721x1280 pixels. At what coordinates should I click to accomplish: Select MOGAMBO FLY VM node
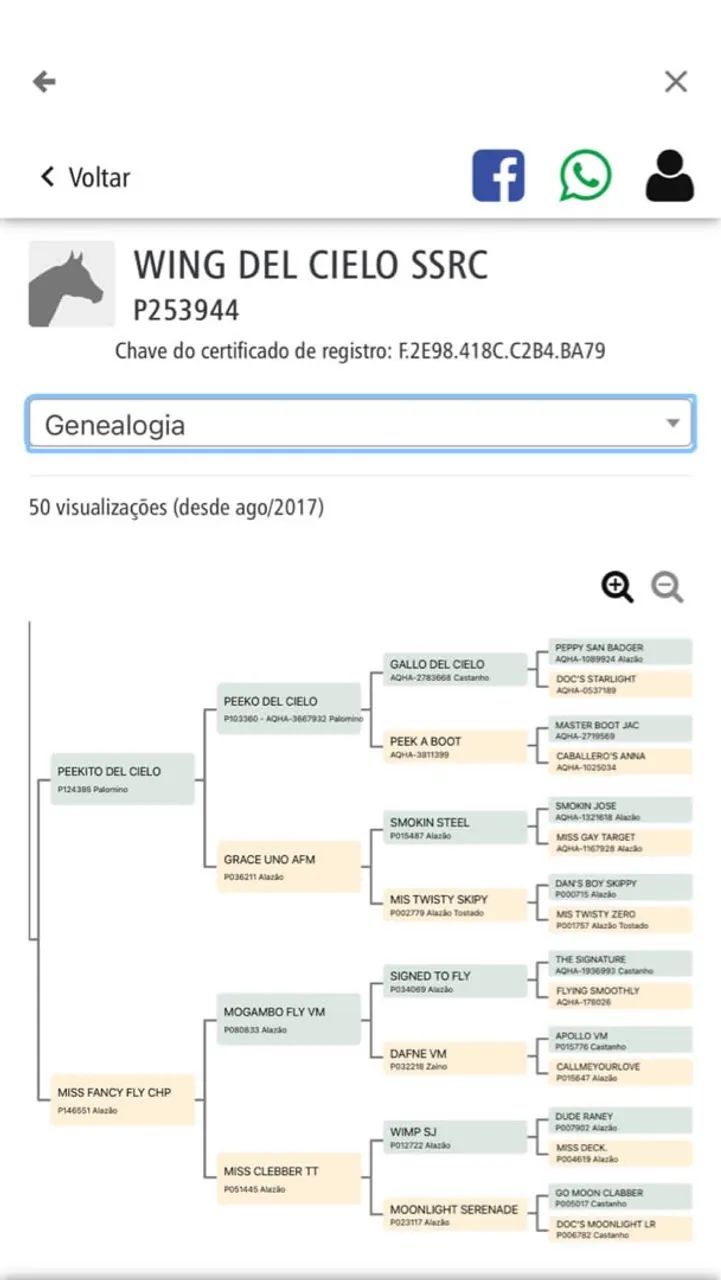coord(289,1019)
